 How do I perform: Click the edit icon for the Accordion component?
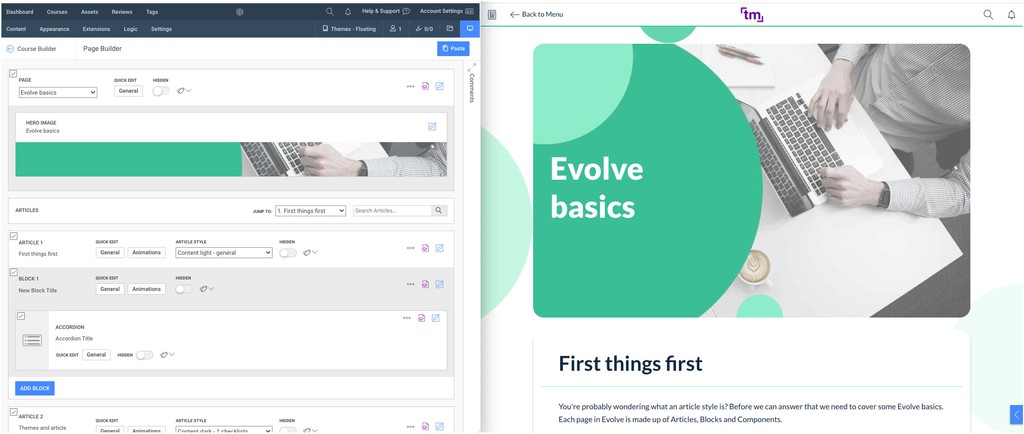tap(436, 318)
